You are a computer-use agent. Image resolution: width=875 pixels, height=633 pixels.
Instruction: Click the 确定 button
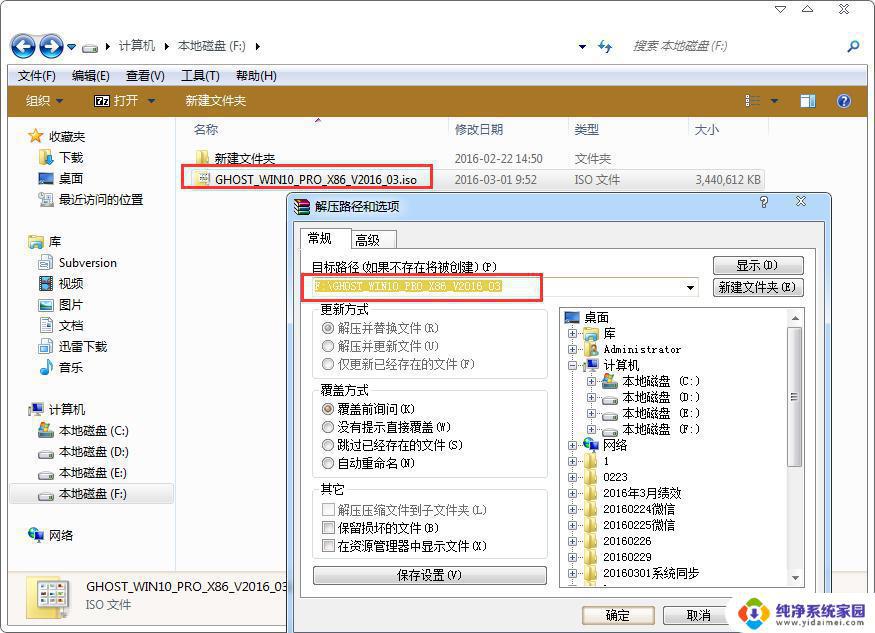618,616
